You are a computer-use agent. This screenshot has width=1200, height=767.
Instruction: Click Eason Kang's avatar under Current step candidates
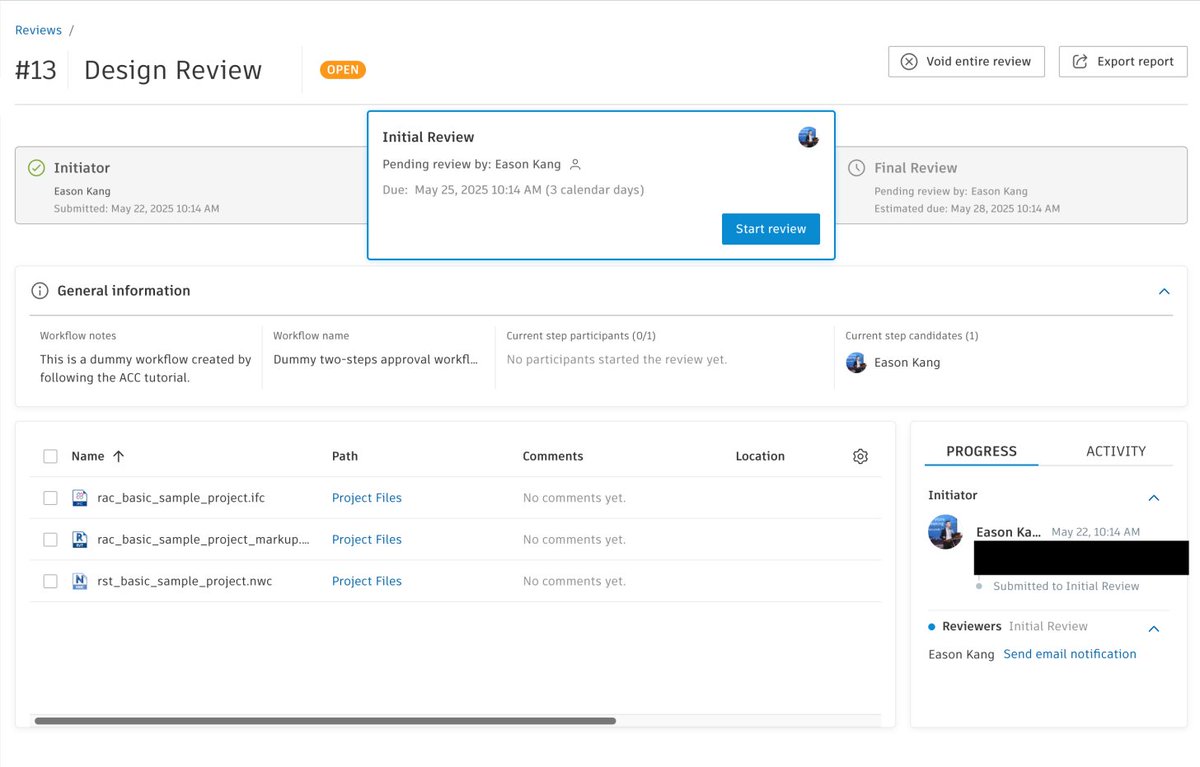(x=857, y=362)
